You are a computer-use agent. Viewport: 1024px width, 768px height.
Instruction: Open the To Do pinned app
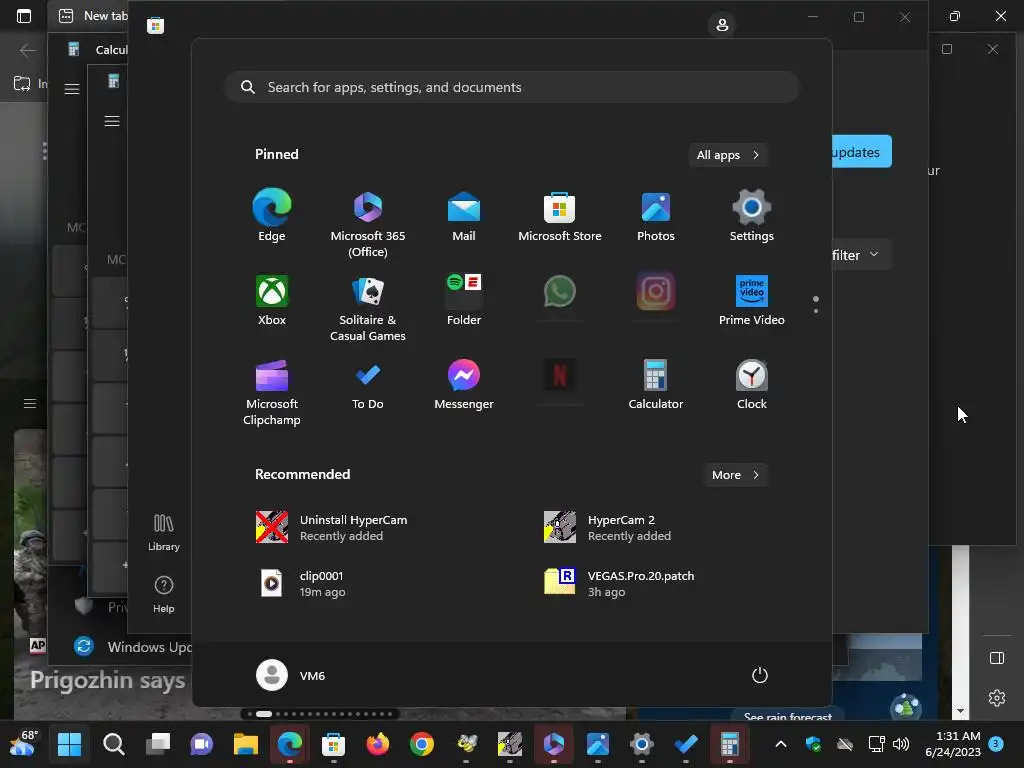(368, 384)
